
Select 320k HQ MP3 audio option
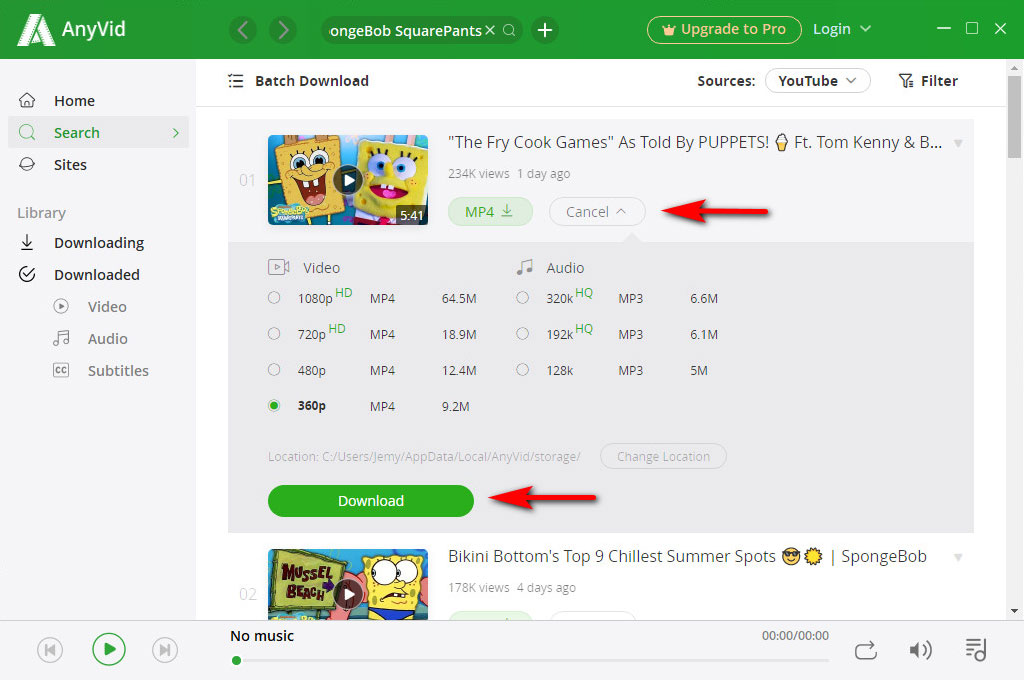[x=522, y=298]
